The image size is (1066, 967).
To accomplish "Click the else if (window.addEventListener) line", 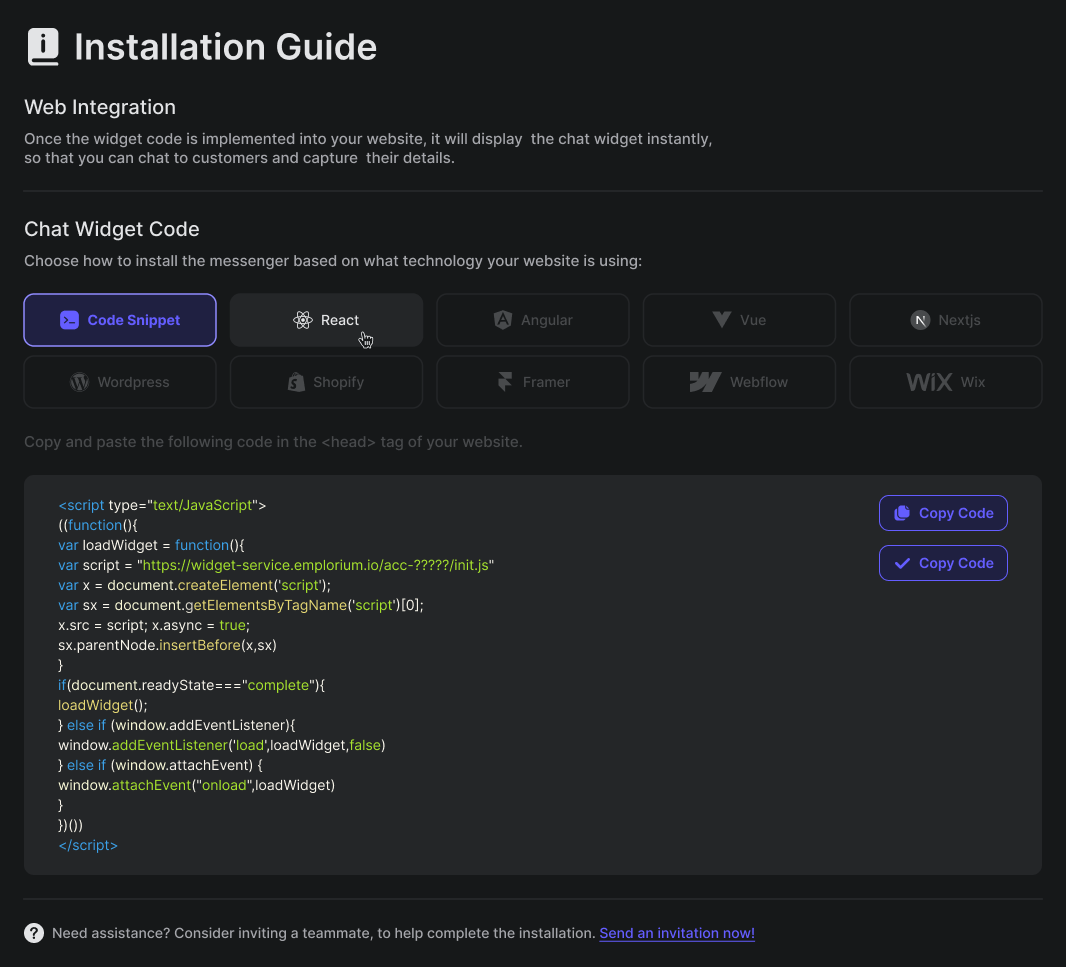I will click(x=177, y=726).
